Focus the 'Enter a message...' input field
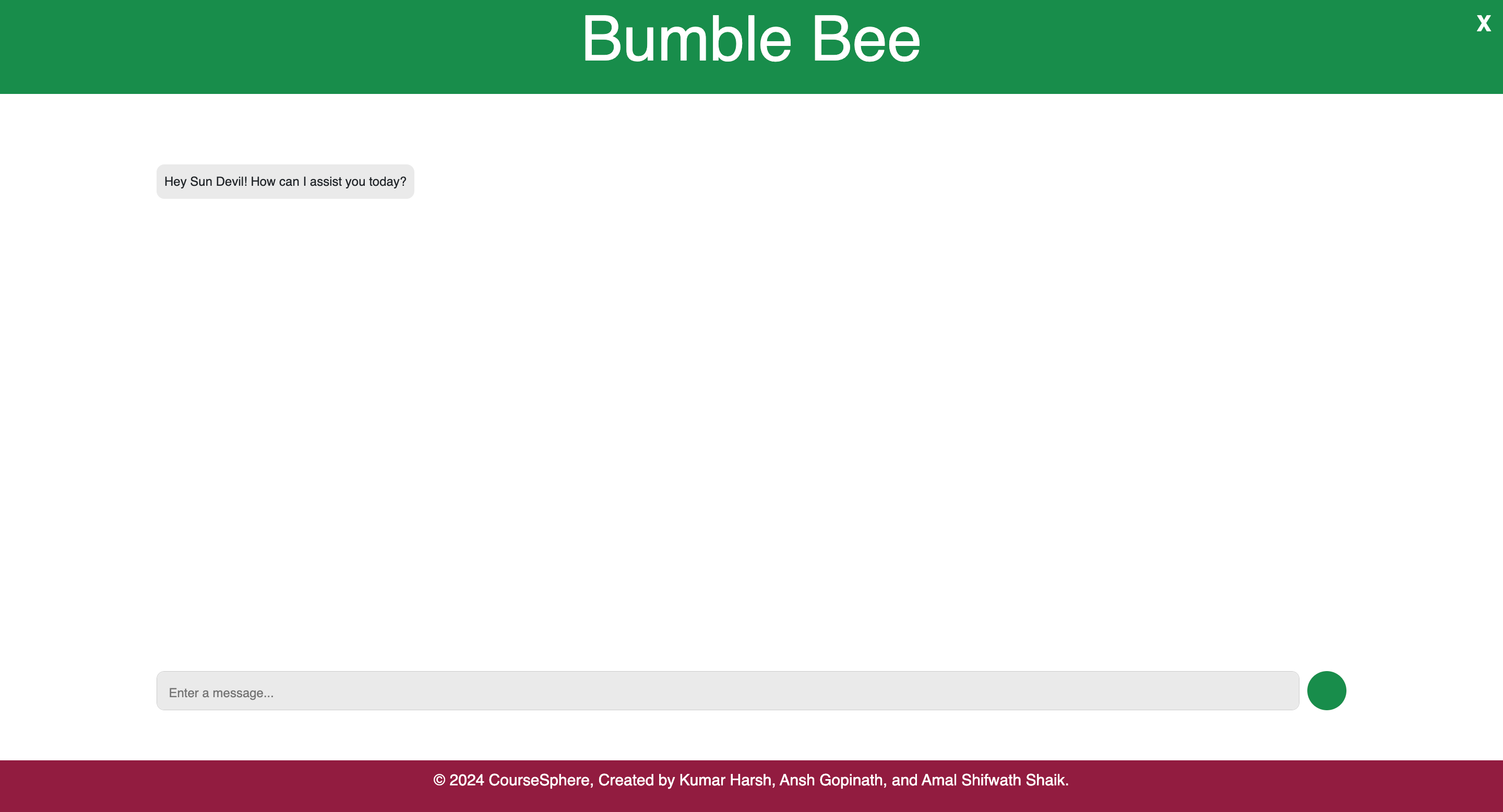1503x812 pixels. 727,690
